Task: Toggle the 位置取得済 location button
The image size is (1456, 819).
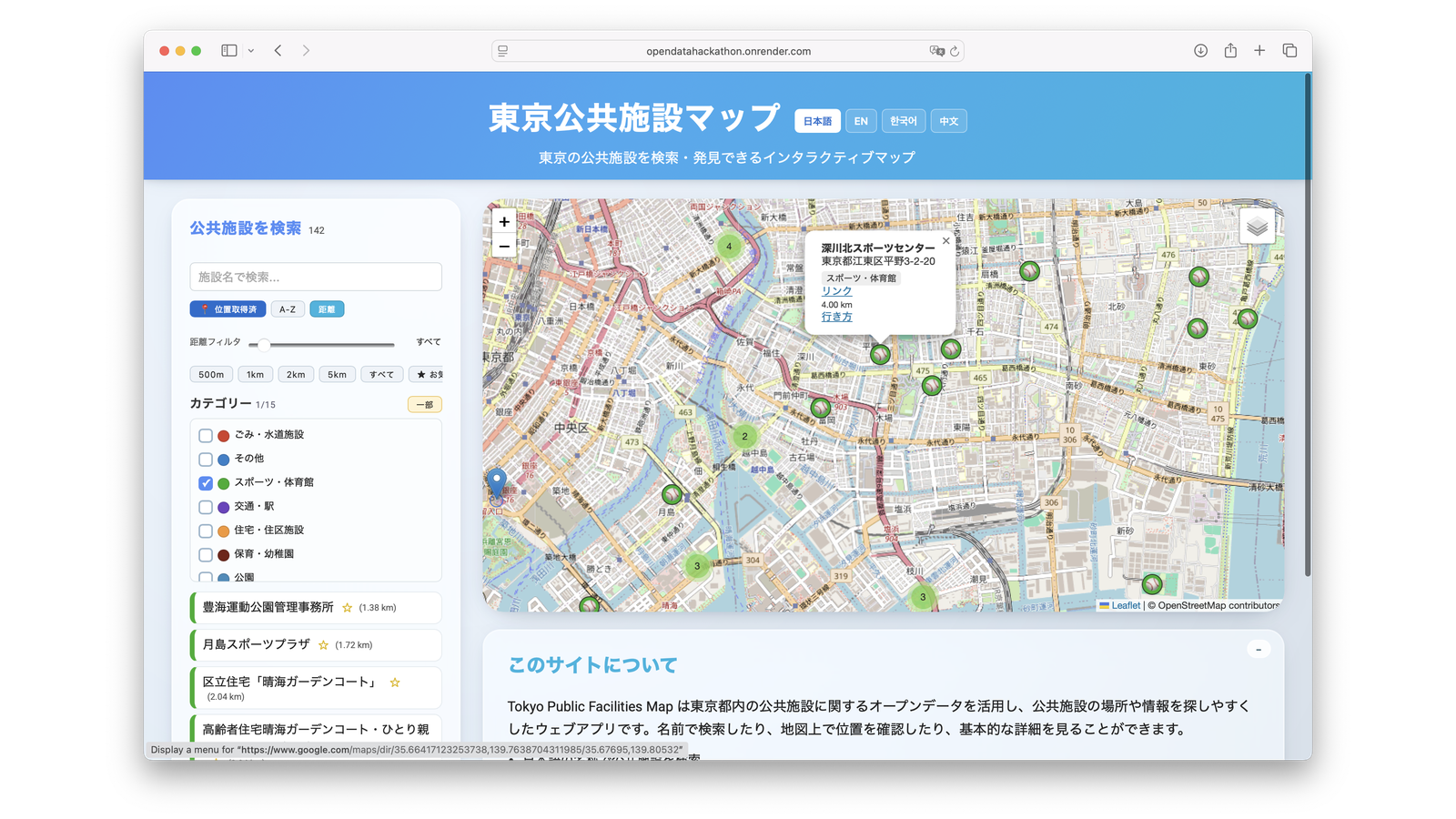Action: coord(227,309)
